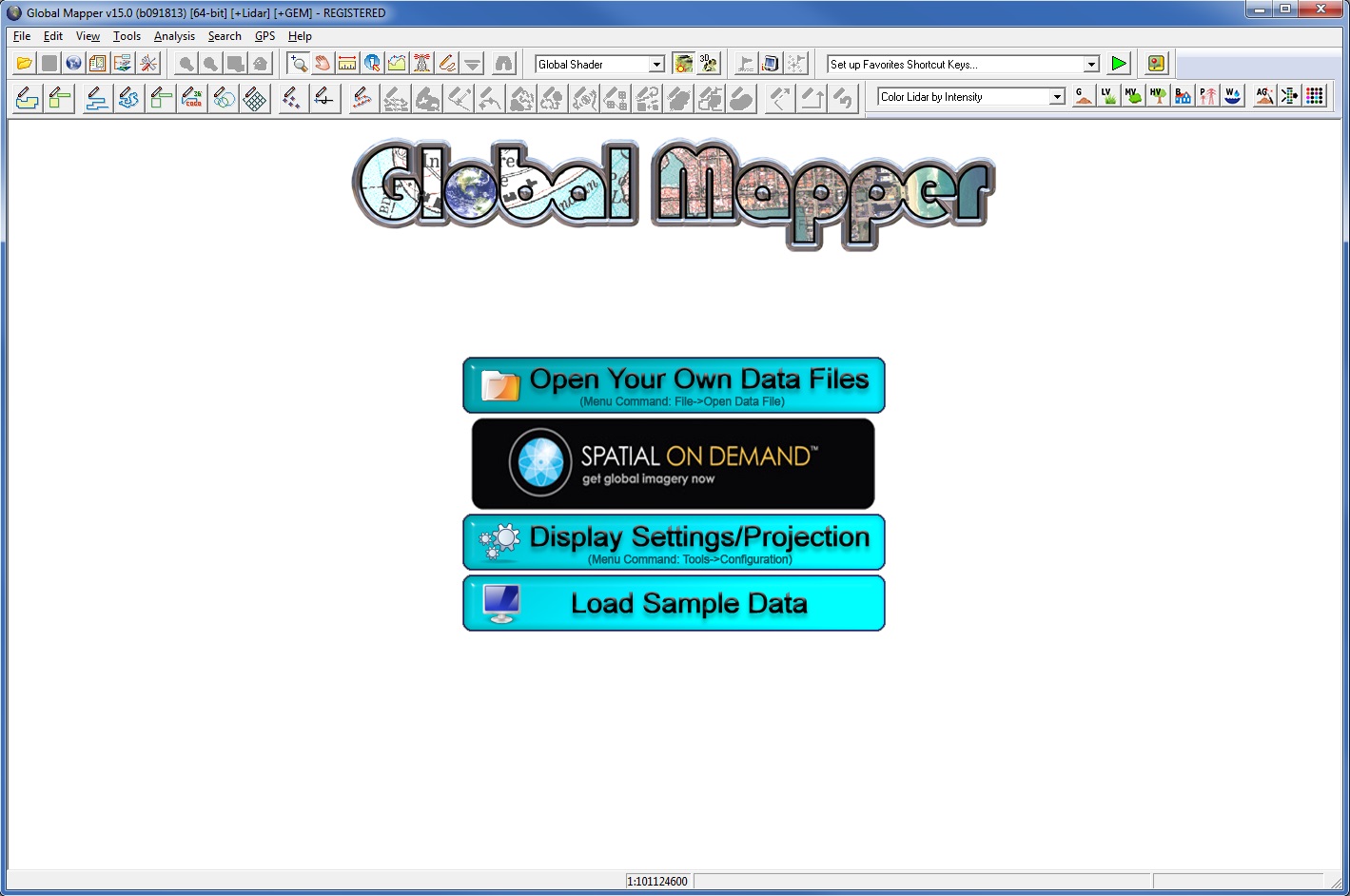Open the Tools menu
The height and width of the screenshot is (896, 1350).
pos(127,36)
